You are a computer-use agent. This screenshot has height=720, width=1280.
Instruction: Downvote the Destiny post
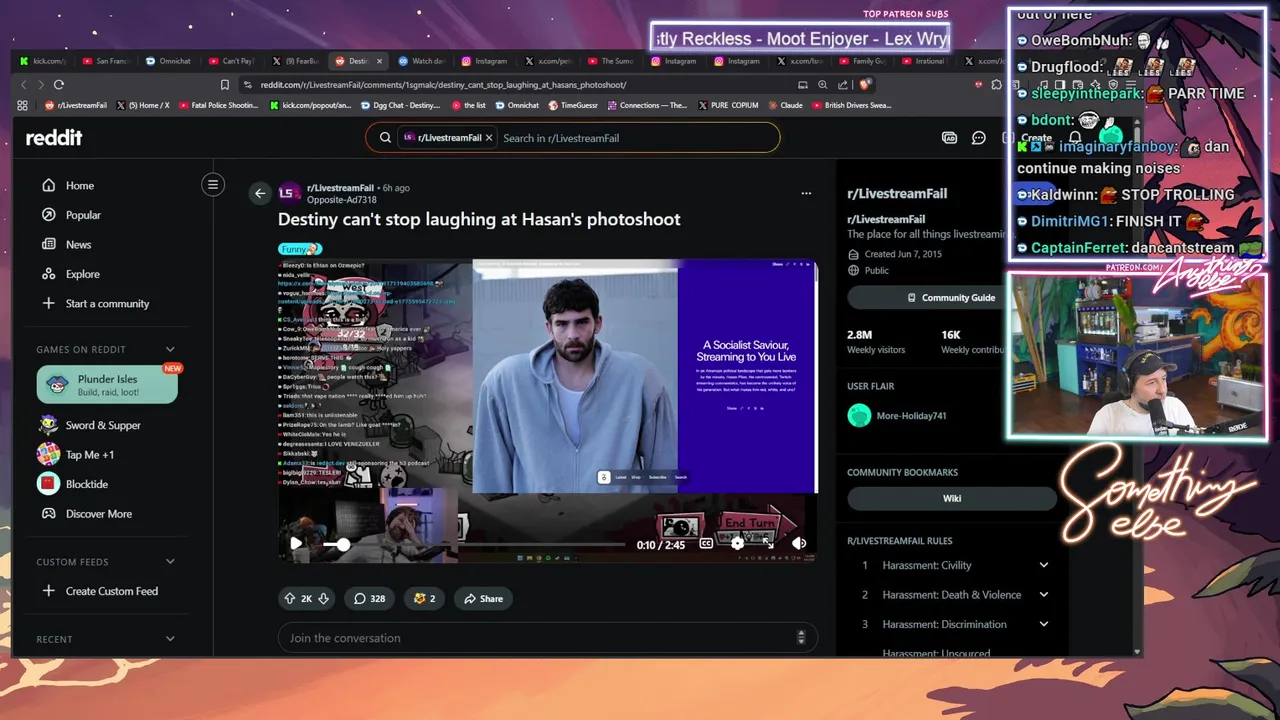(323, 599)
